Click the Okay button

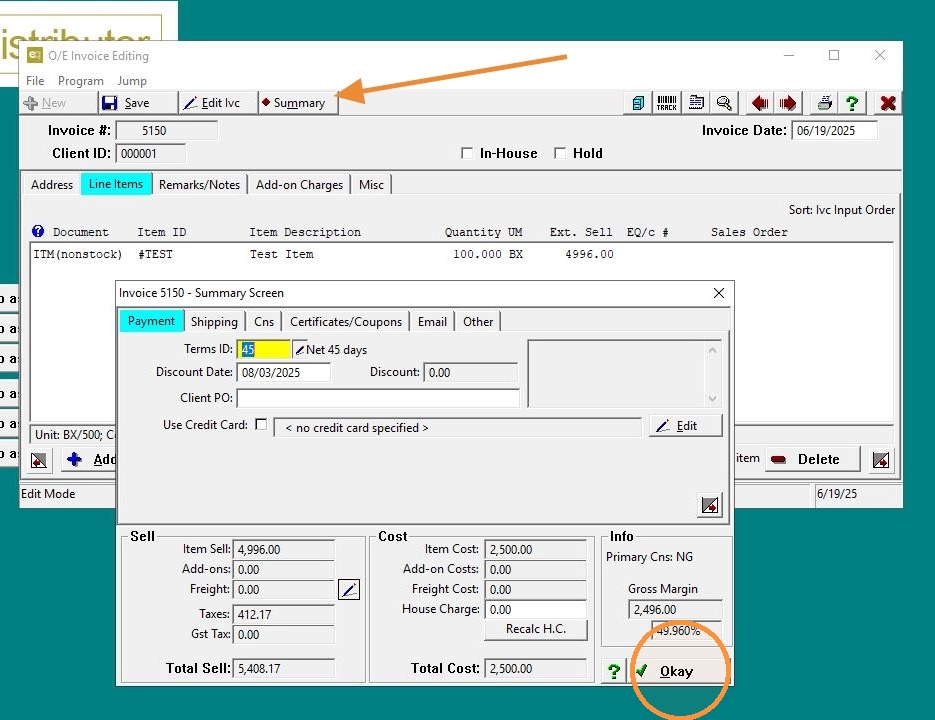click(679, 671)
